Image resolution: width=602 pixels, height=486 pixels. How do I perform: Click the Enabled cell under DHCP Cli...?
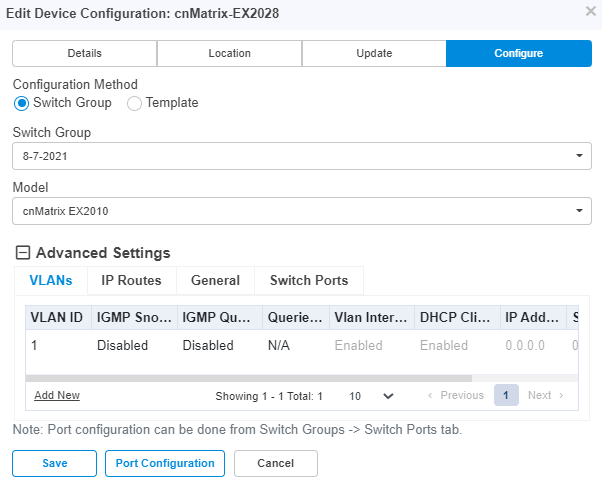tap(457, 345)
